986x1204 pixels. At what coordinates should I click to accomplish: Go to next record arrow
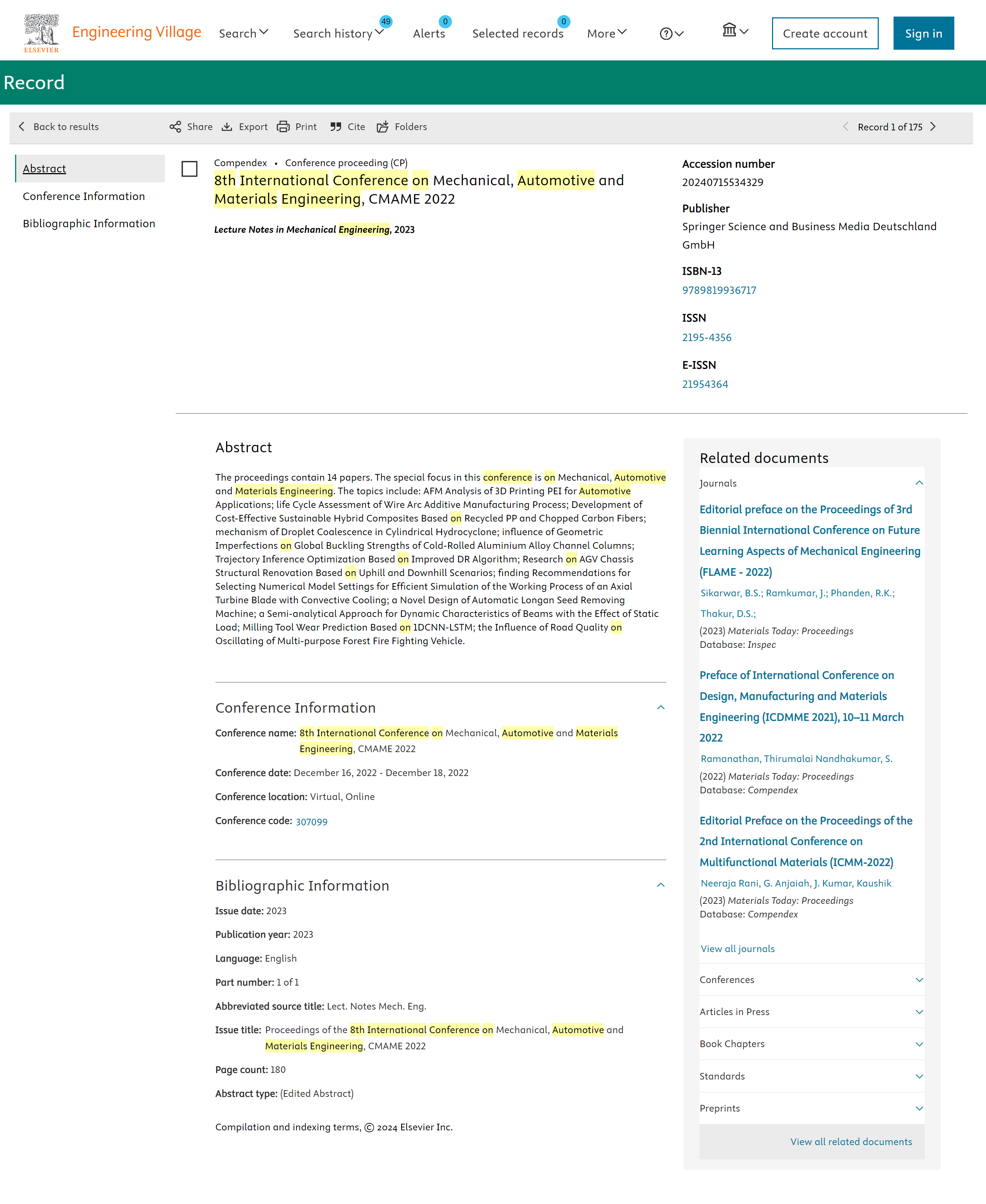(933, 127)
